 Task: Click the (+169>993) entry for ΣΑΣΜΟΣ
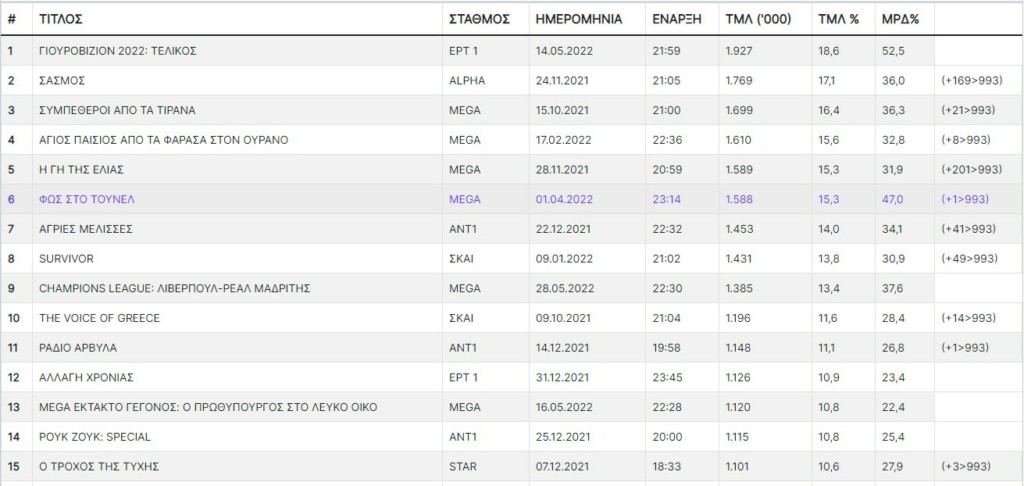(970, 80)
